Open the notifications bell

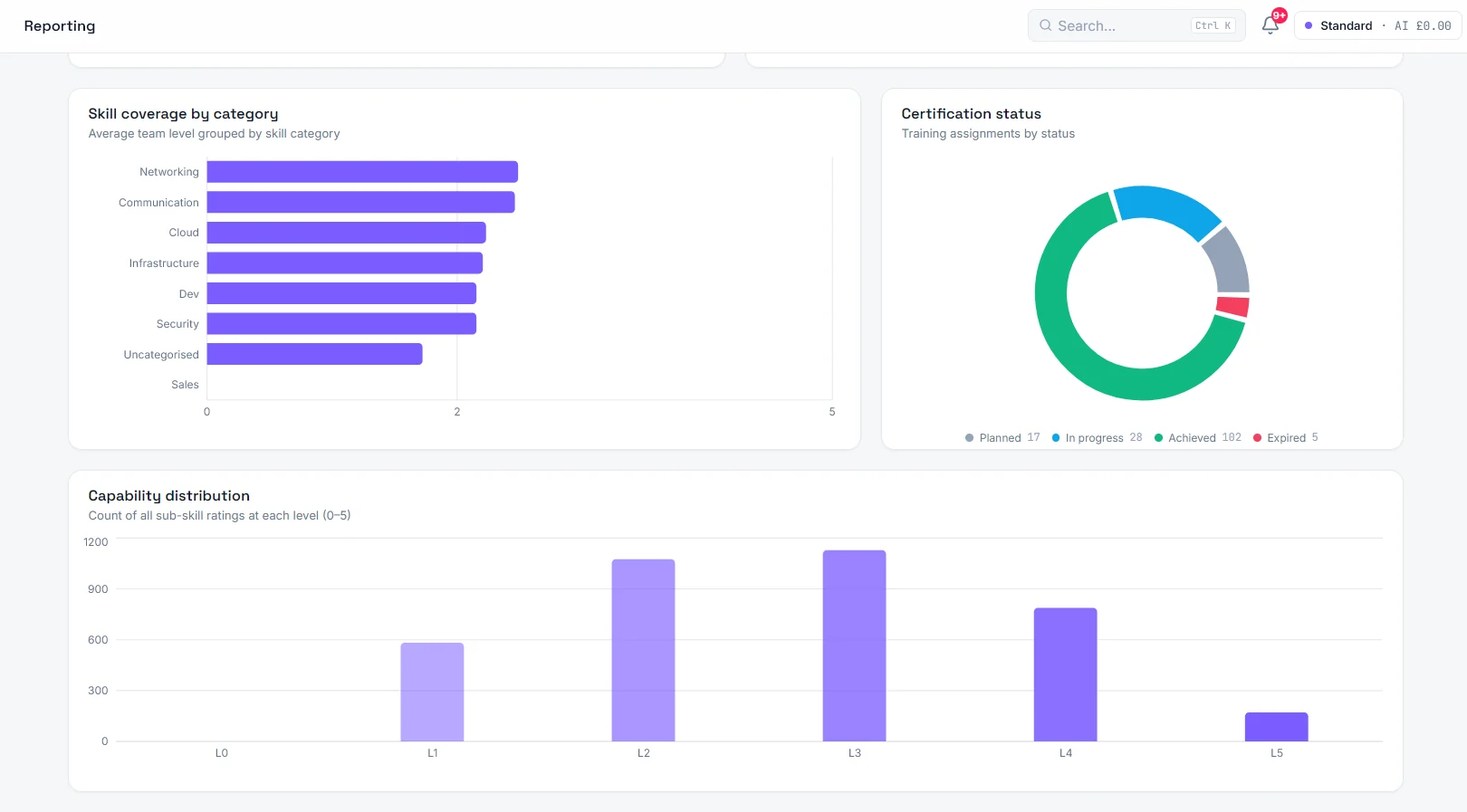pyautogui.click(x=1270, y=25)
